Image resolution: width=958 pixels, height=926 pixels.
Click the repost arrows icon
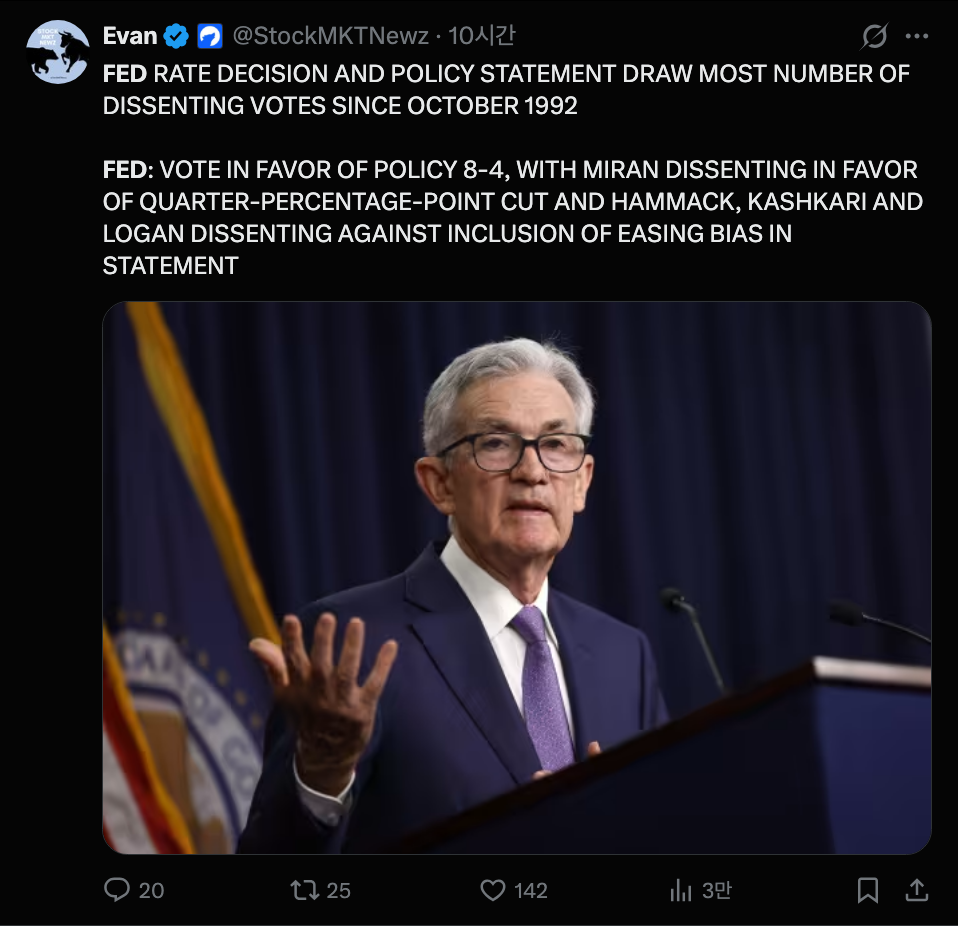tap(303, 889)
